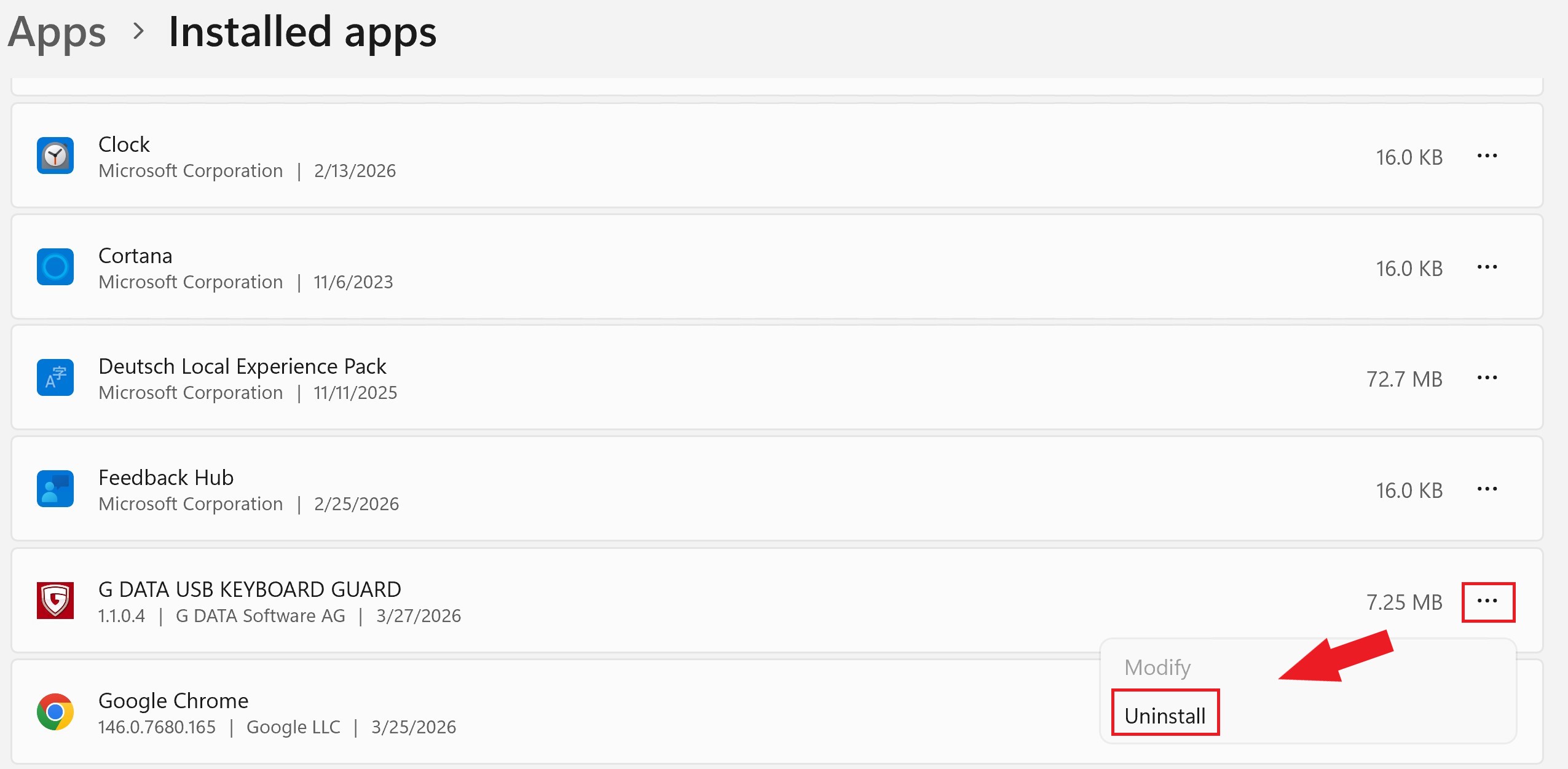Select the G DATA USB KEYBOARD GUARD name
Image resolution: width=1568 pixels, height=769 pixels.
point(250,589)
